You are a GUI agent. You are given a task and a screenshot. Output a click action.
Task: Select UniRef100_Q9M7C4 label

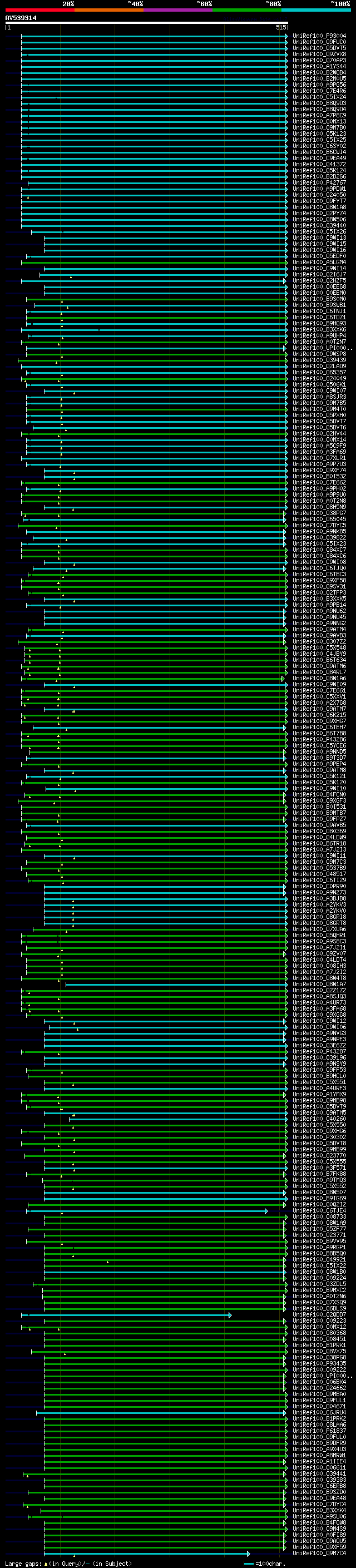point(319,1554)
